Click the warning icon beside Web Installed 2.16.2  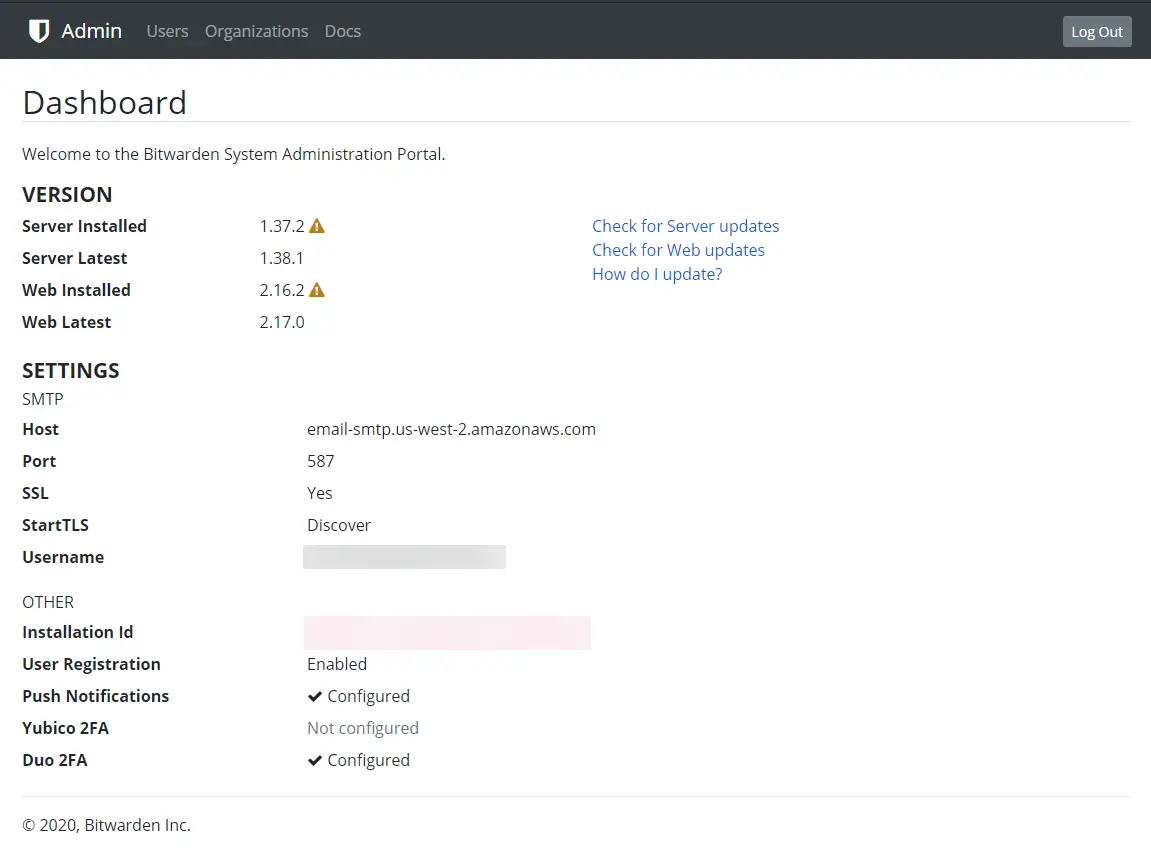(316, 289)
